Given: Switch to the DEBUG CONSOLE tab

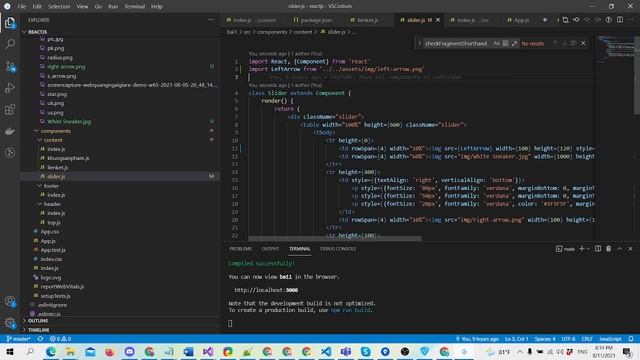Looking at the screenshot, I should pos(338,249).
